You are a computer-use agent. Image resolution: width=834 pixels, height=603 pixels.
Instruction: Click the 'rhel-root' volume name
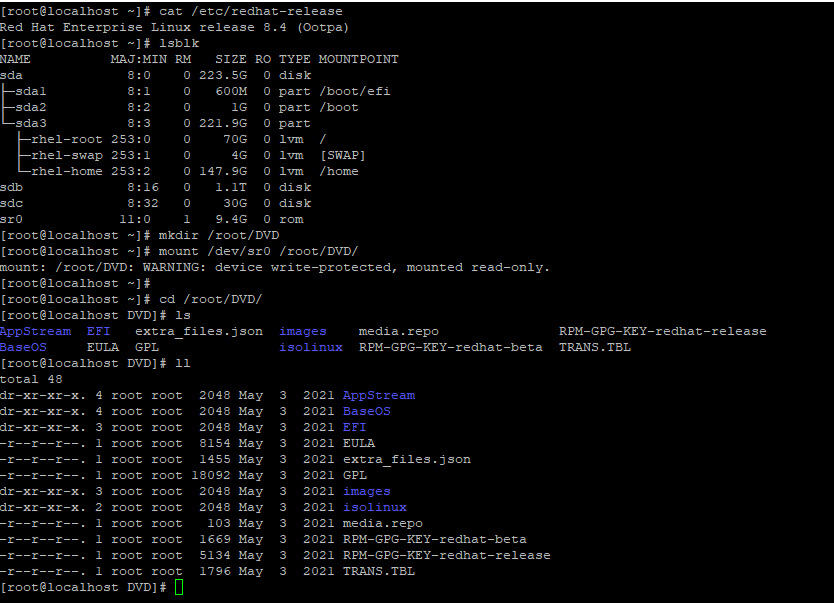(66, 139)
